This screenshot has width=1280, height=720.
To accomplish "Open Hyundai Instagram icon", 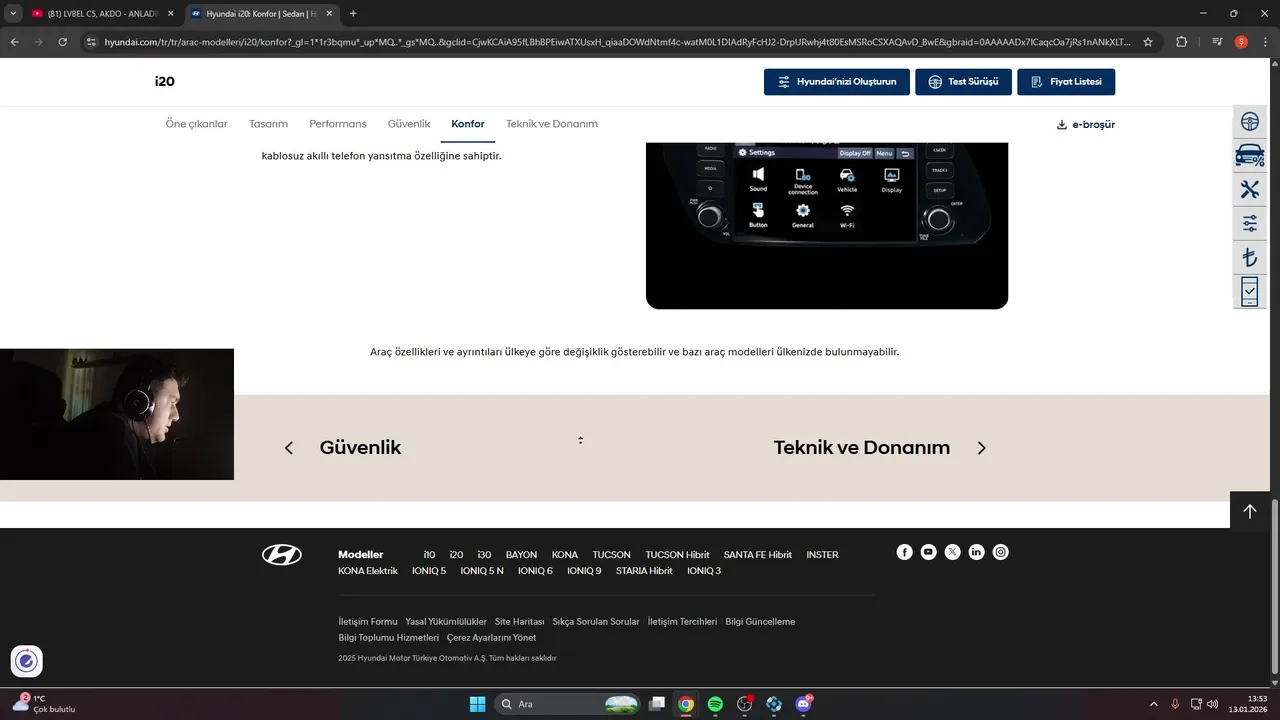I will click(x=1000, y=552).
